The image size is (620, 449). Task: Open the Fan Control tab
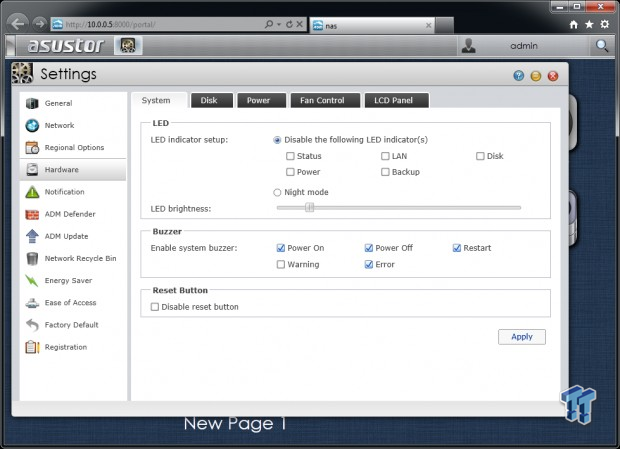coord(325,100)
